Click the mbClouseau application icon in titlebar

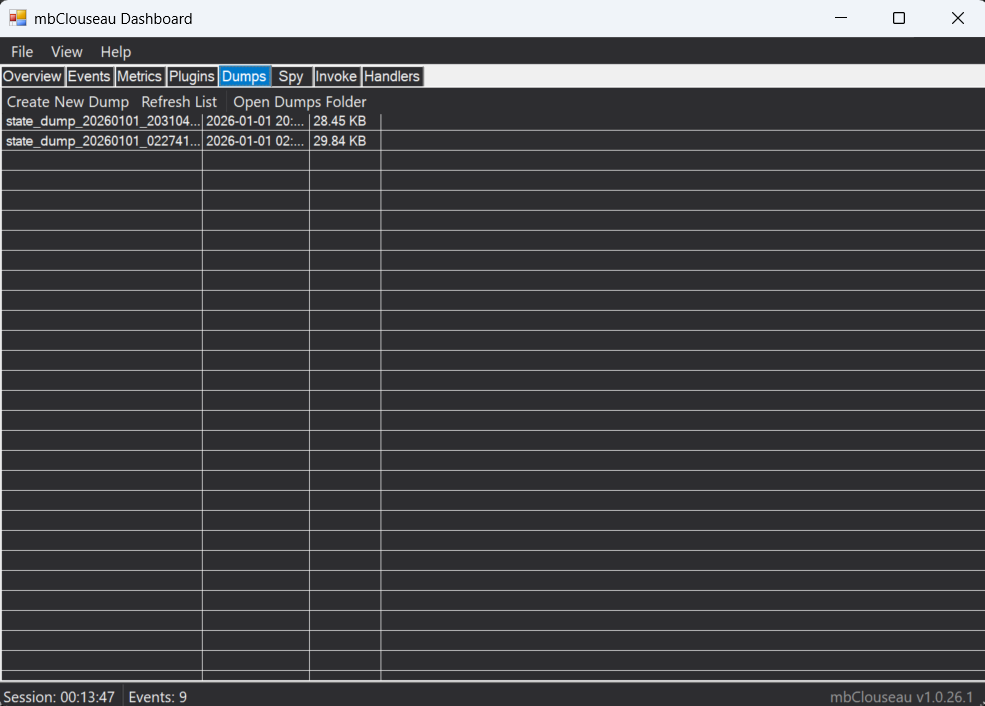[x=17, y=17]
